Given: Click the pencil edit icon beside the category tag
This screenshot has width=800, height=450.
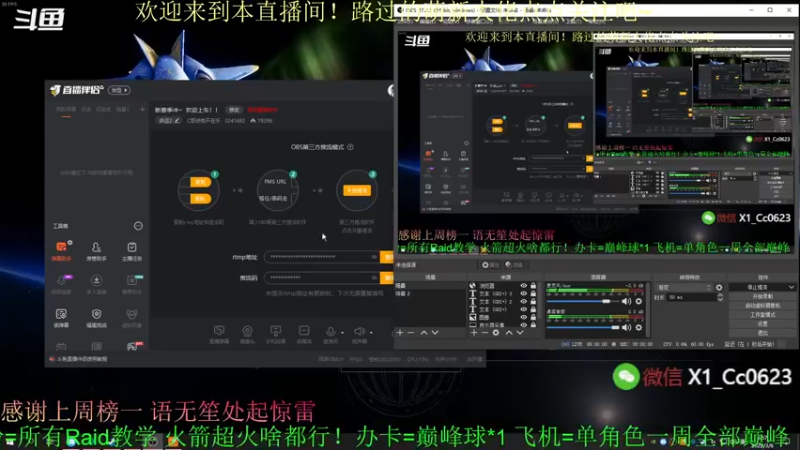Looking at the screenshot, I should pos(177,121).
